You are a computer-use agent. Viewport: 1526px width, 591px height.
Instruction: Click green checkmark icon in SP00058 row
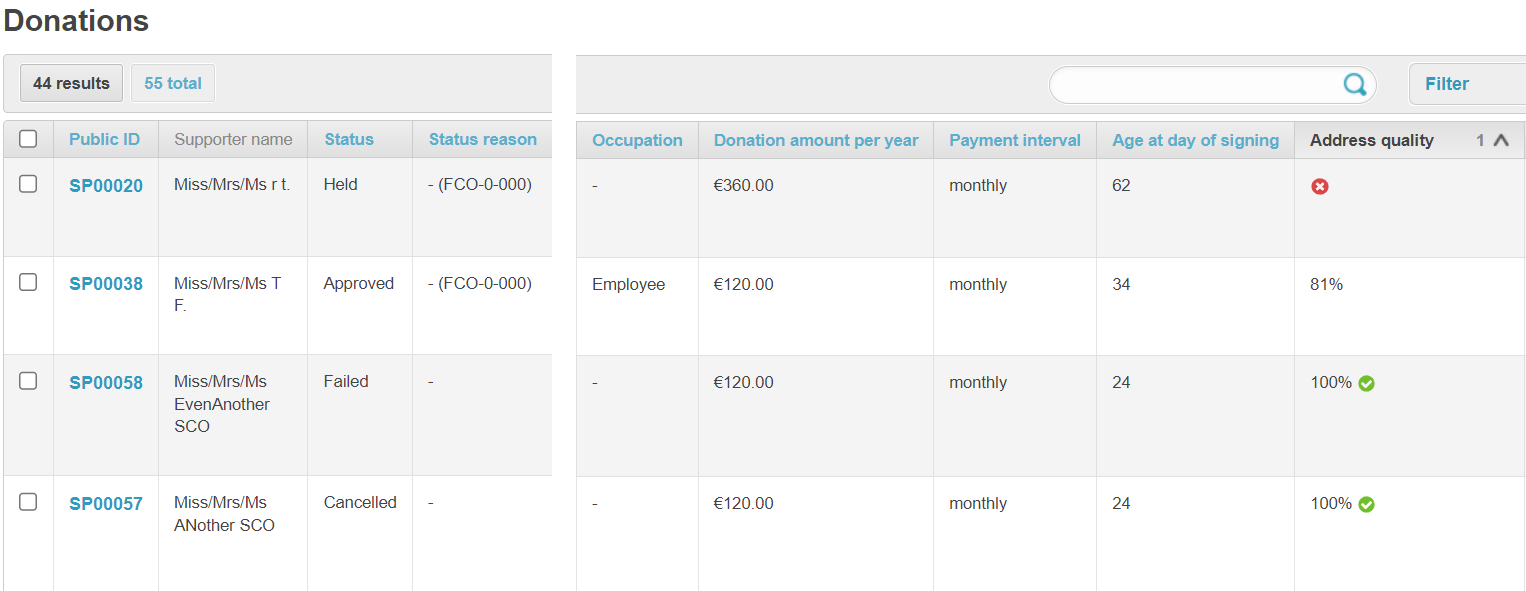click(1366, 383)
